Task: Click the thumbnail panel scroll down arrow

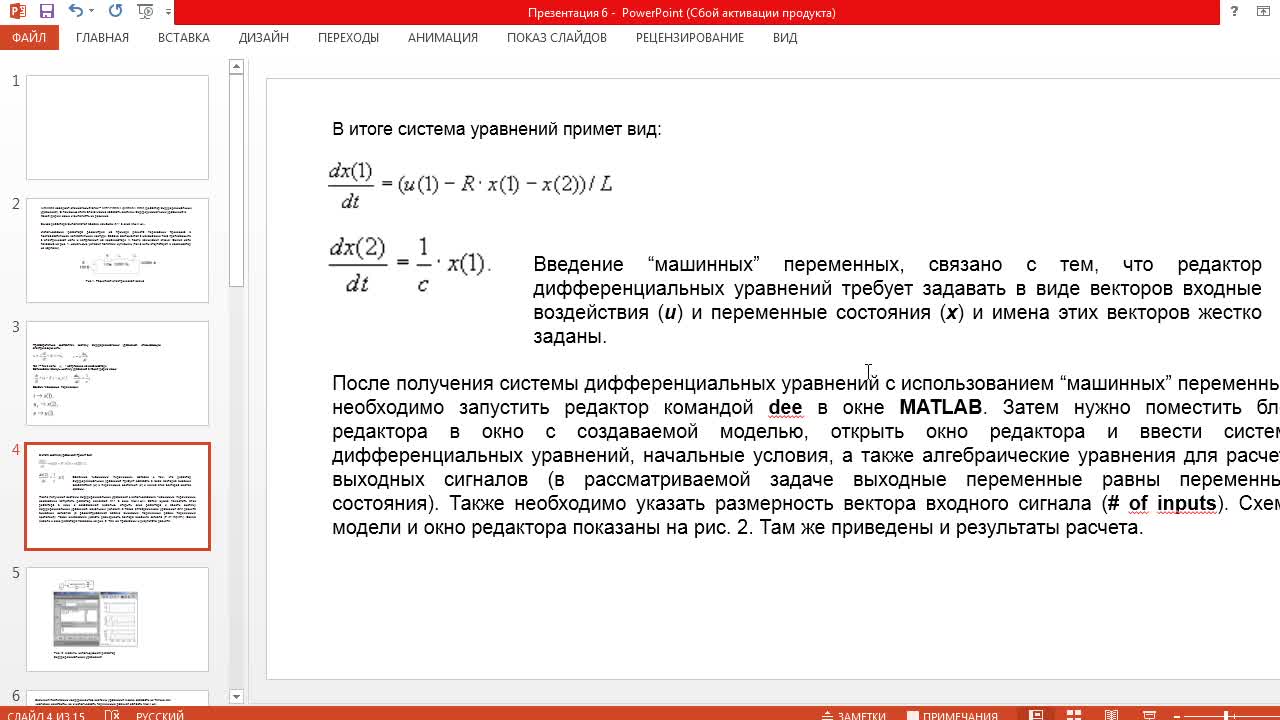Action: 236,696
